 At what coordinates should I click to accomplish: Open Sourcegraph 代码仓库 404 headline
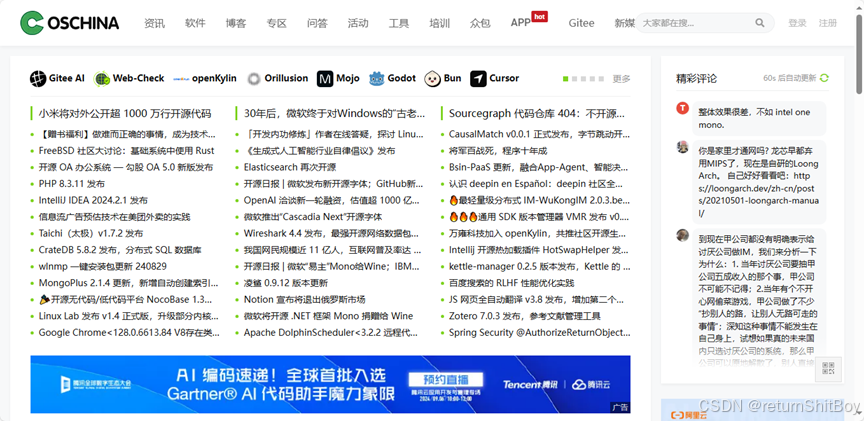click(537, 114)
